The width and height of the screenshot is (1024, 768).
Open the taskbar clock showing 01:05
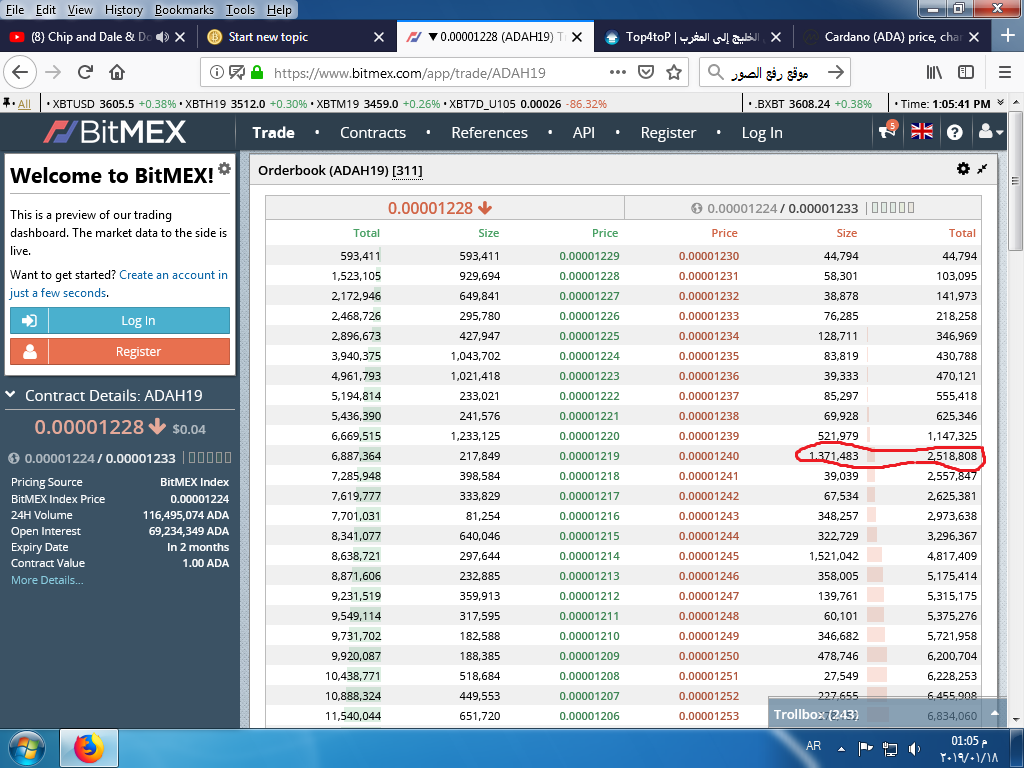tap(968, 749)
